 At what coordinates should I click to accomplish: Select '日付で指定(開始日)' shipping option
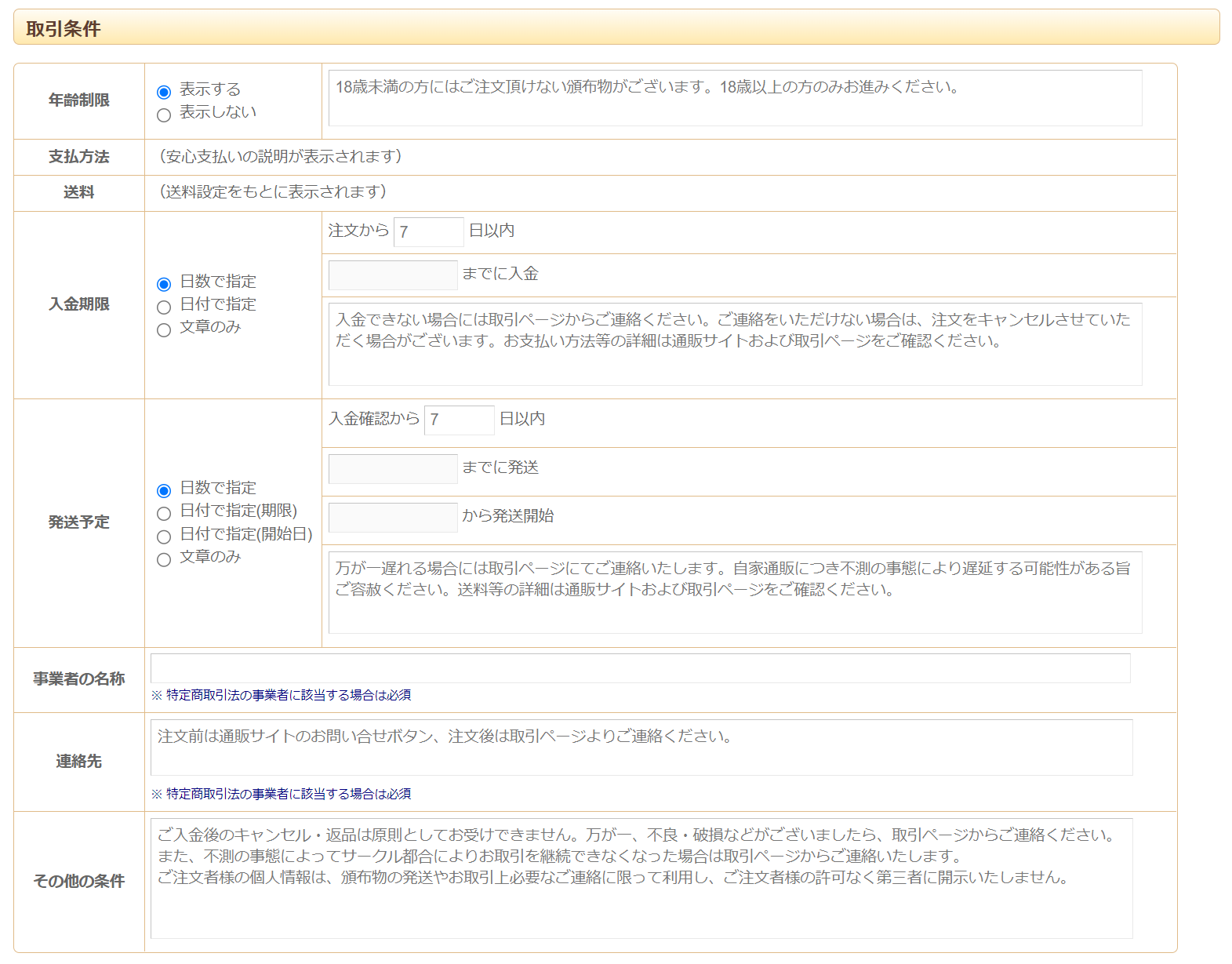tap(164, 537)
